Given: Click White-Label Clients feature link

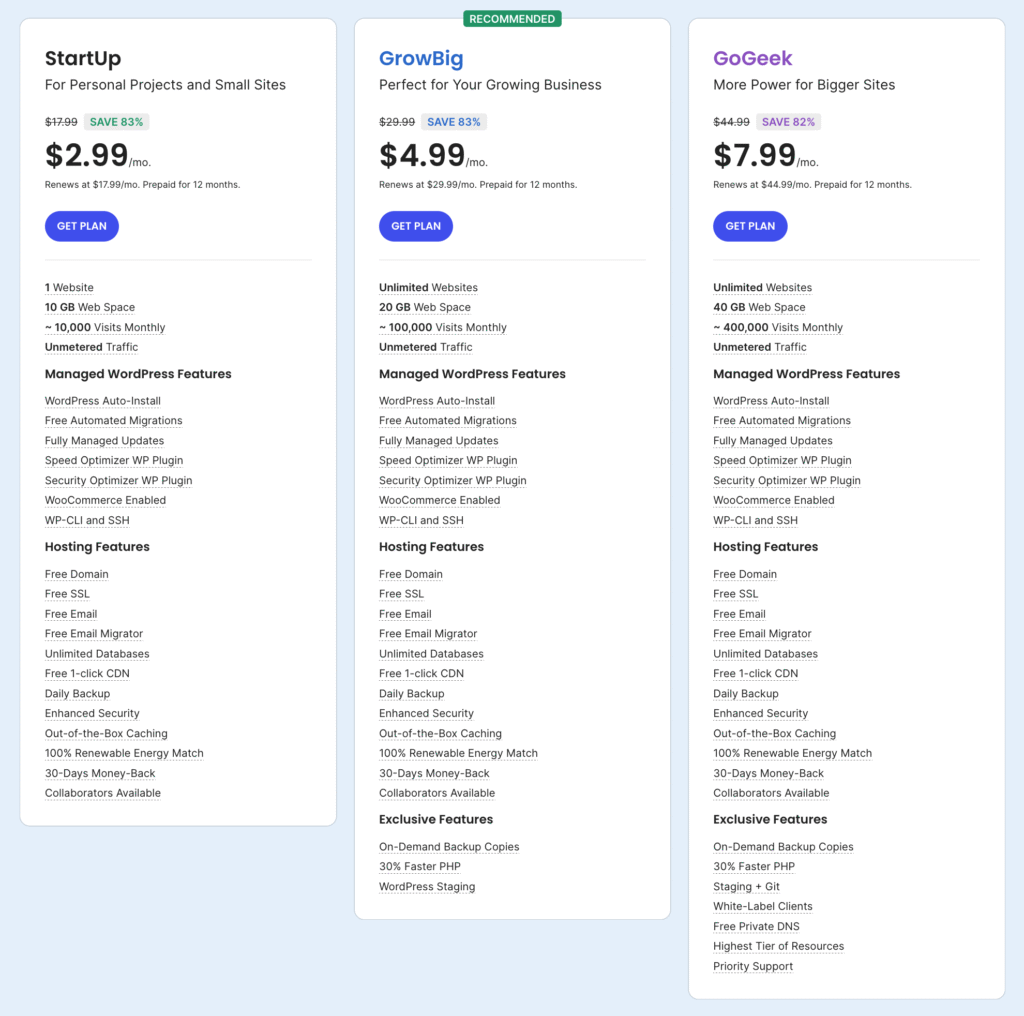Looking at the screenshot, I should pos(763,906).
